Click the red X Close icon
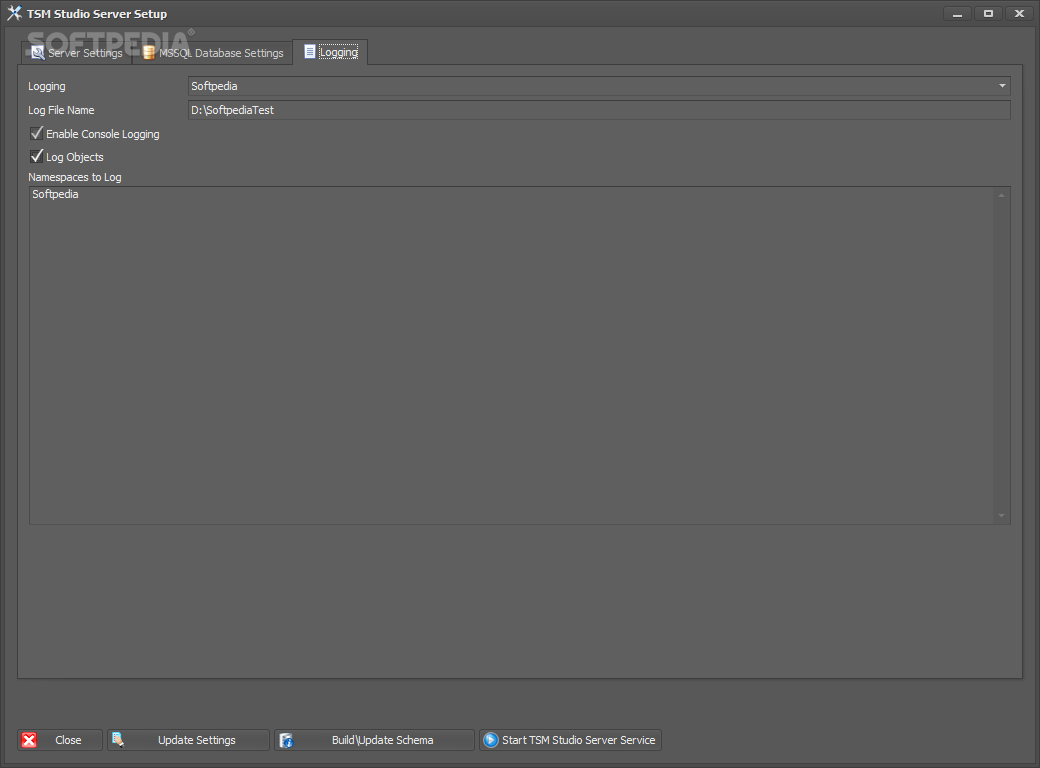 click(29, 740)
